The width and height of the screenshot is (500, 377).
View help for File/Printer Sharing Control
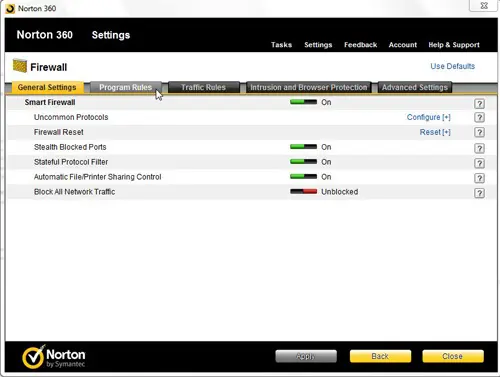pyautogui.click(x=479, y=178)
